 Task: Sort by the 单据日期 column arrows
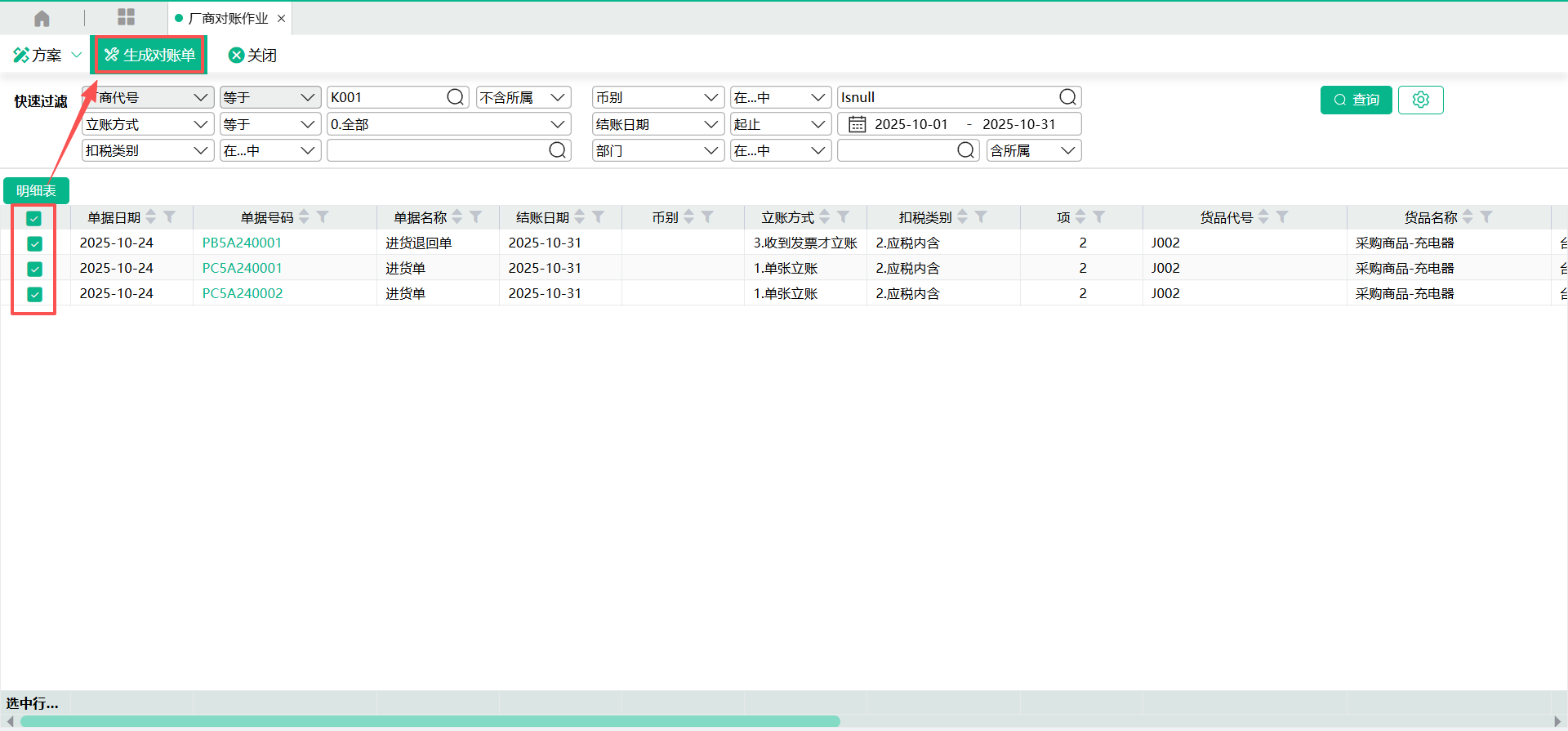coord(151,217)
